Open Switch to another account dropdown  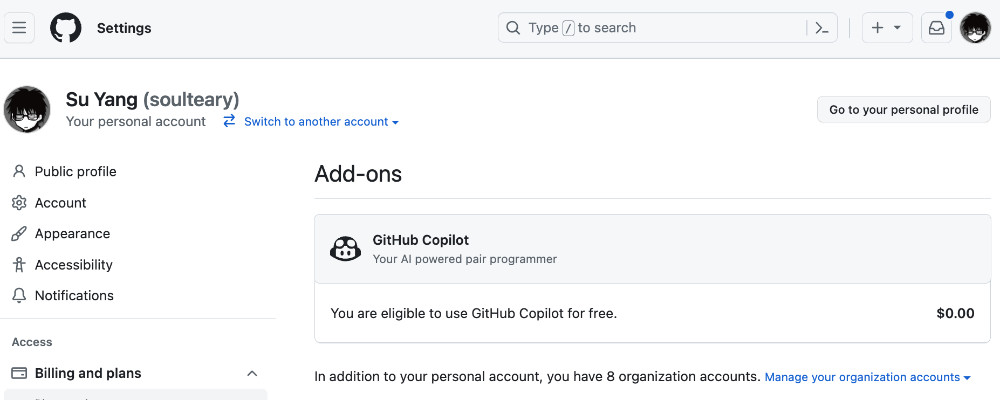[x=312, y=121]
